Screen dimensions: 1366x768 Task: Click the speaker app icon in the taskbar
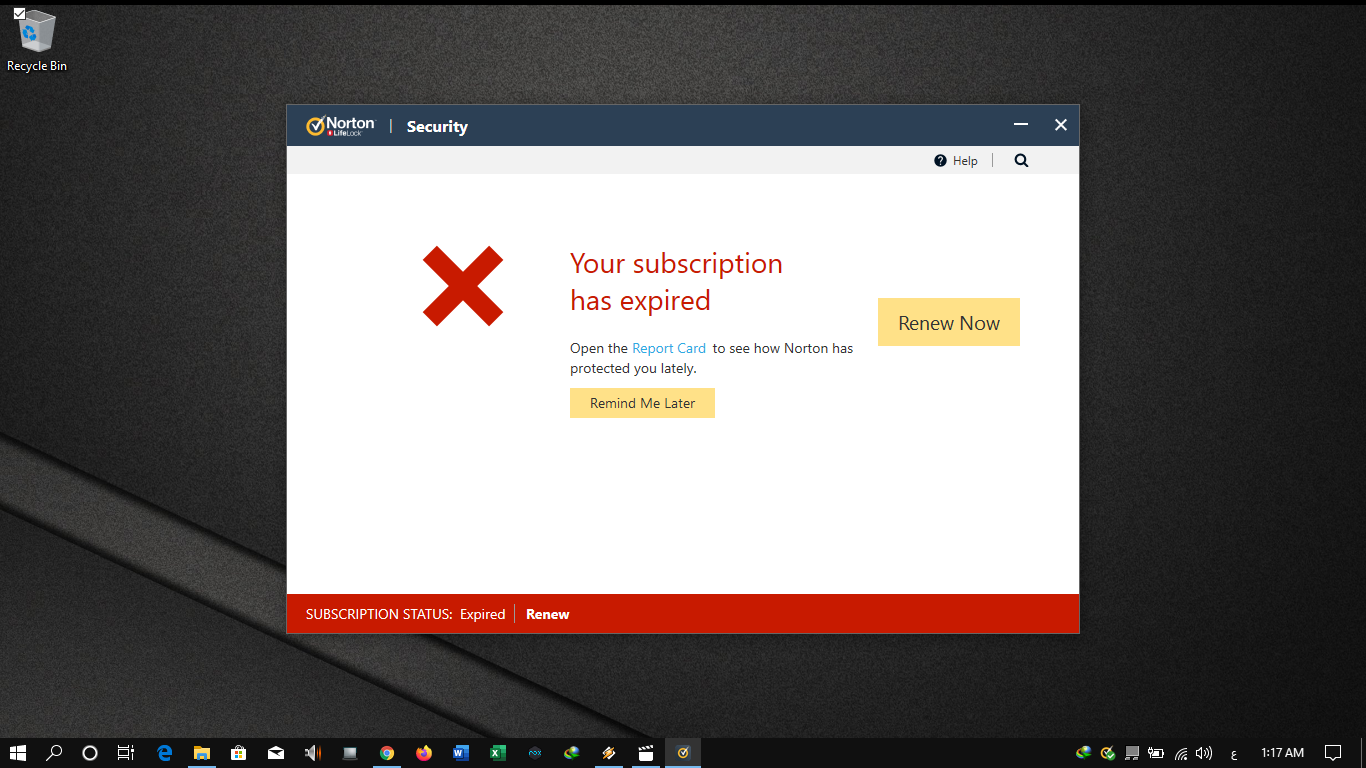pos(313,753)
